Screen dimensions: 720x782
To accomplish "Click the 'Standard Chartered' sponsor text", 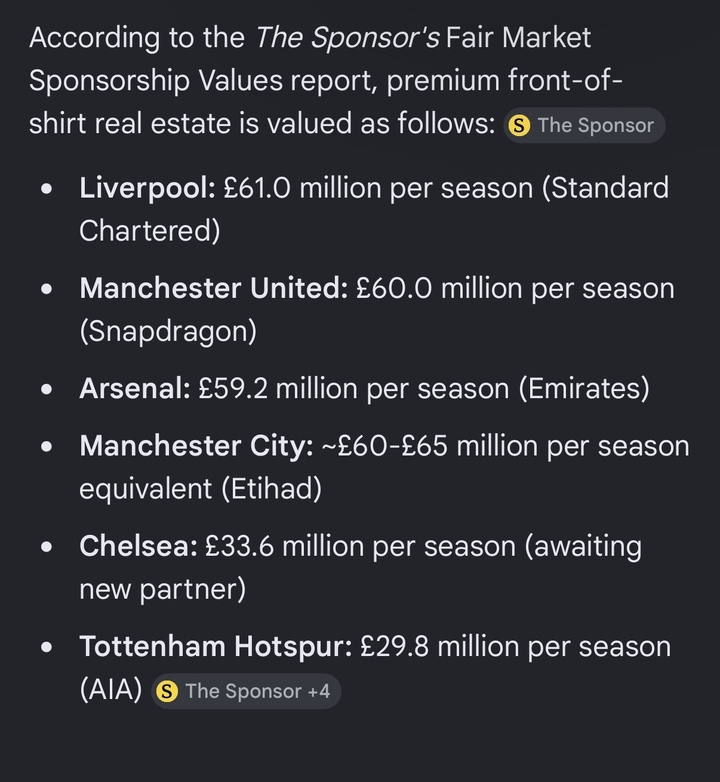I will 374,209.
